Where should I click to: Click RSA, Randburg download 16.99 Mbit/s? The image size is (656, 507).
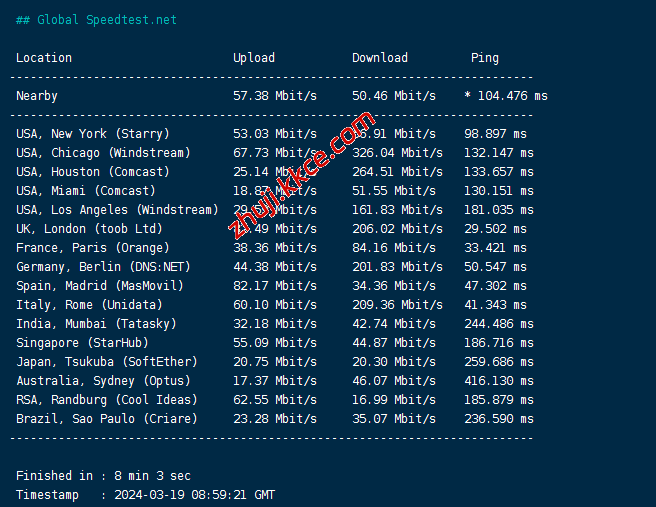point(394,400)
